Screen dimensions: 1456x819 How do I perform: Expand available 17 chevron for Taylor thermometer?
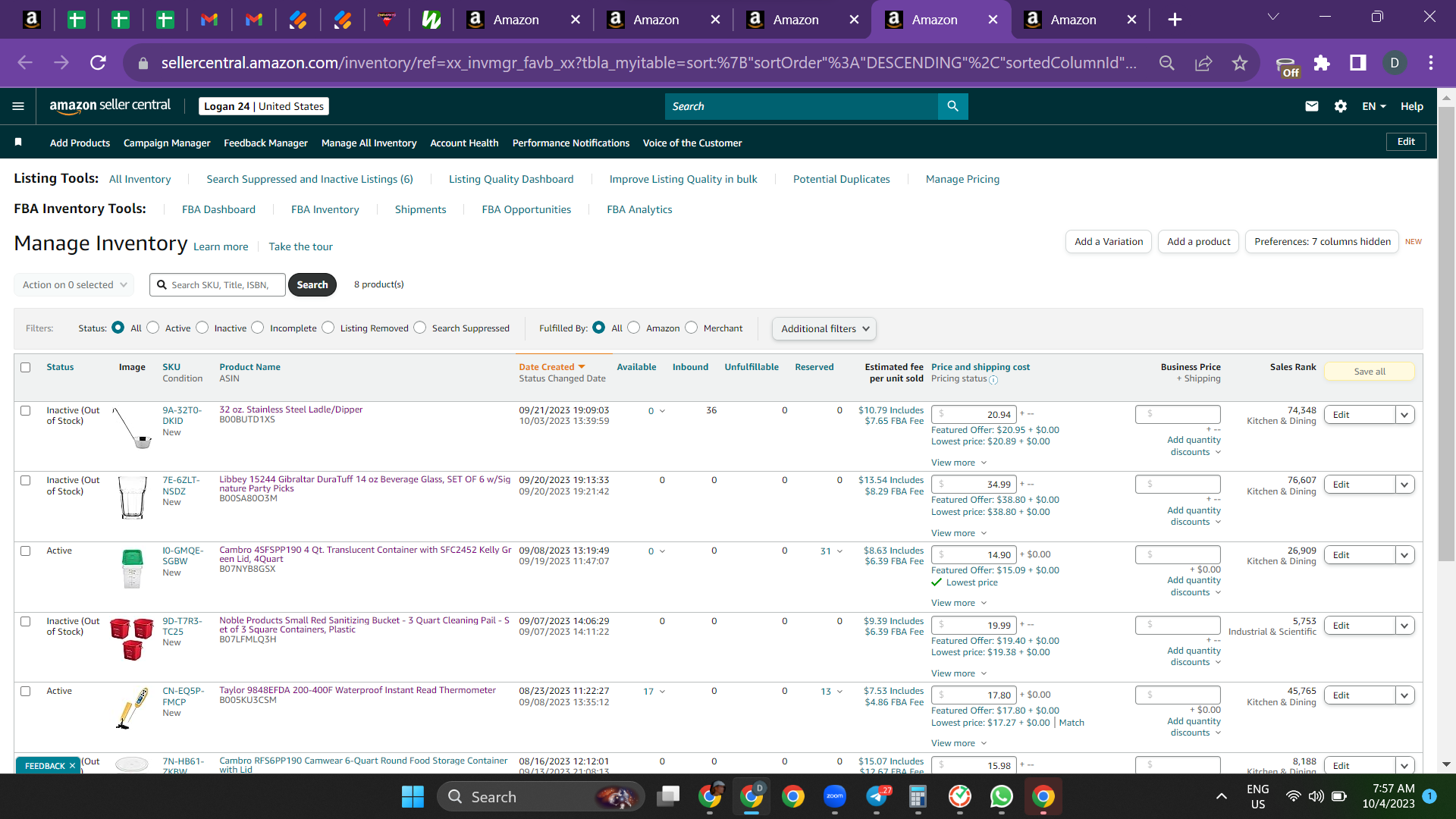pyautogui.click(x=662, y=692)
